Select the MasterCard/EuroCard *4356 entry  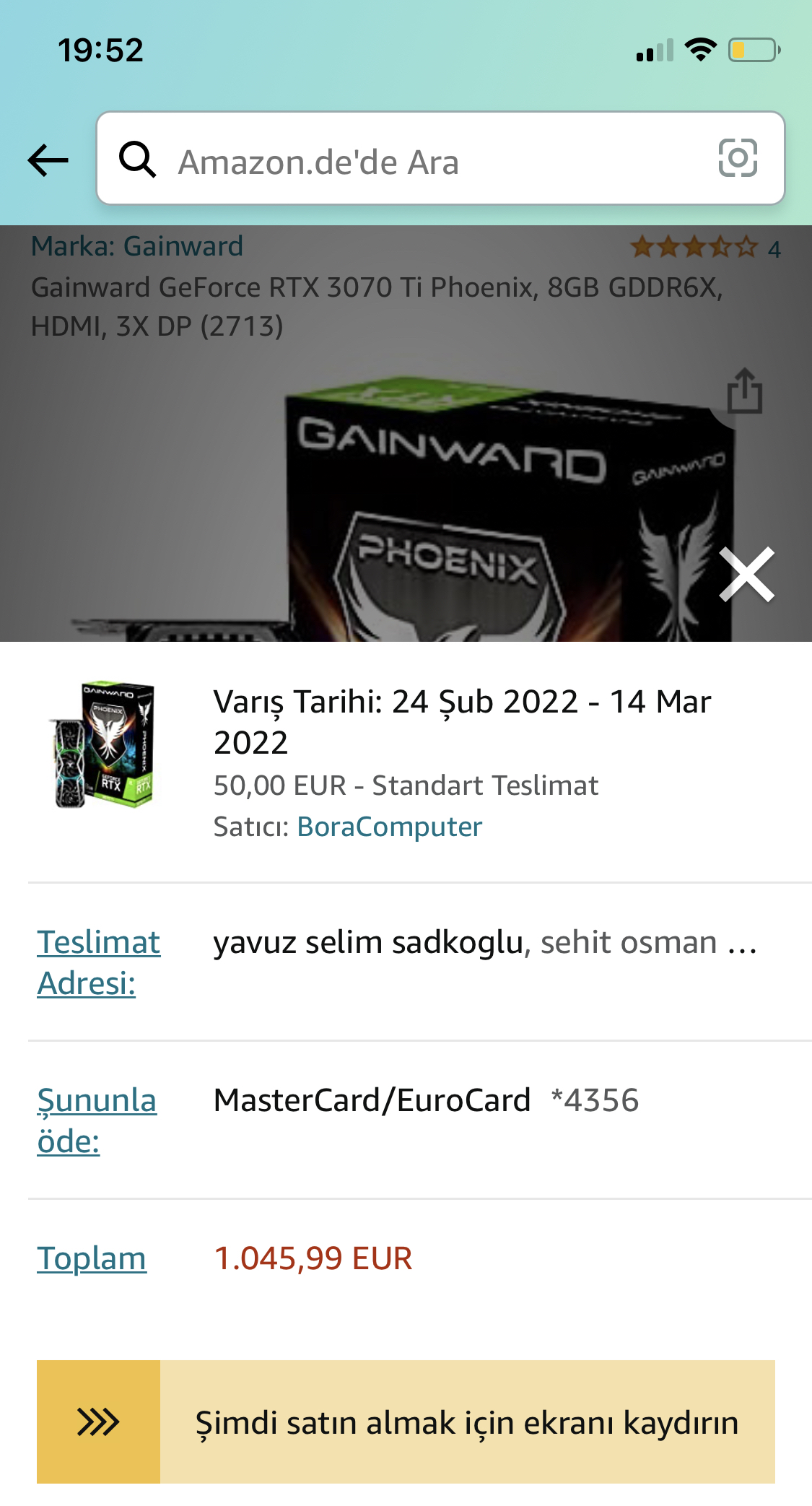426,1100
